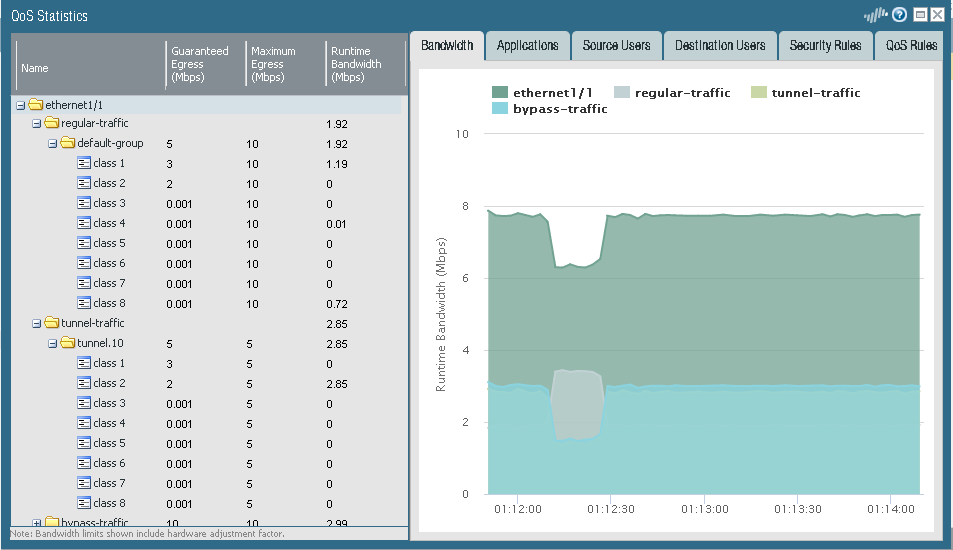Click class 1 icon under default-group
Screen dimensions: 953x550
(84, 163)
